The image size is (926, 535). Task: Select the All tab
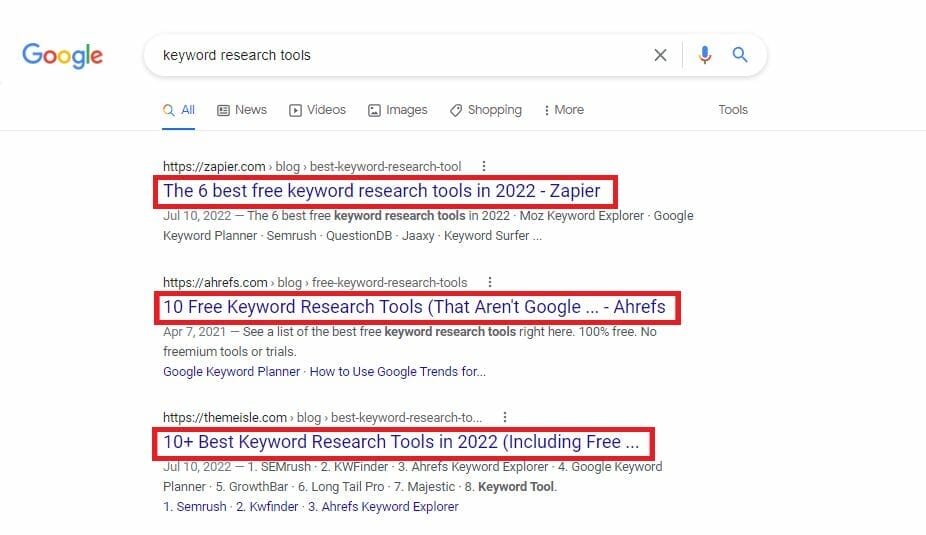click(179, 110)
